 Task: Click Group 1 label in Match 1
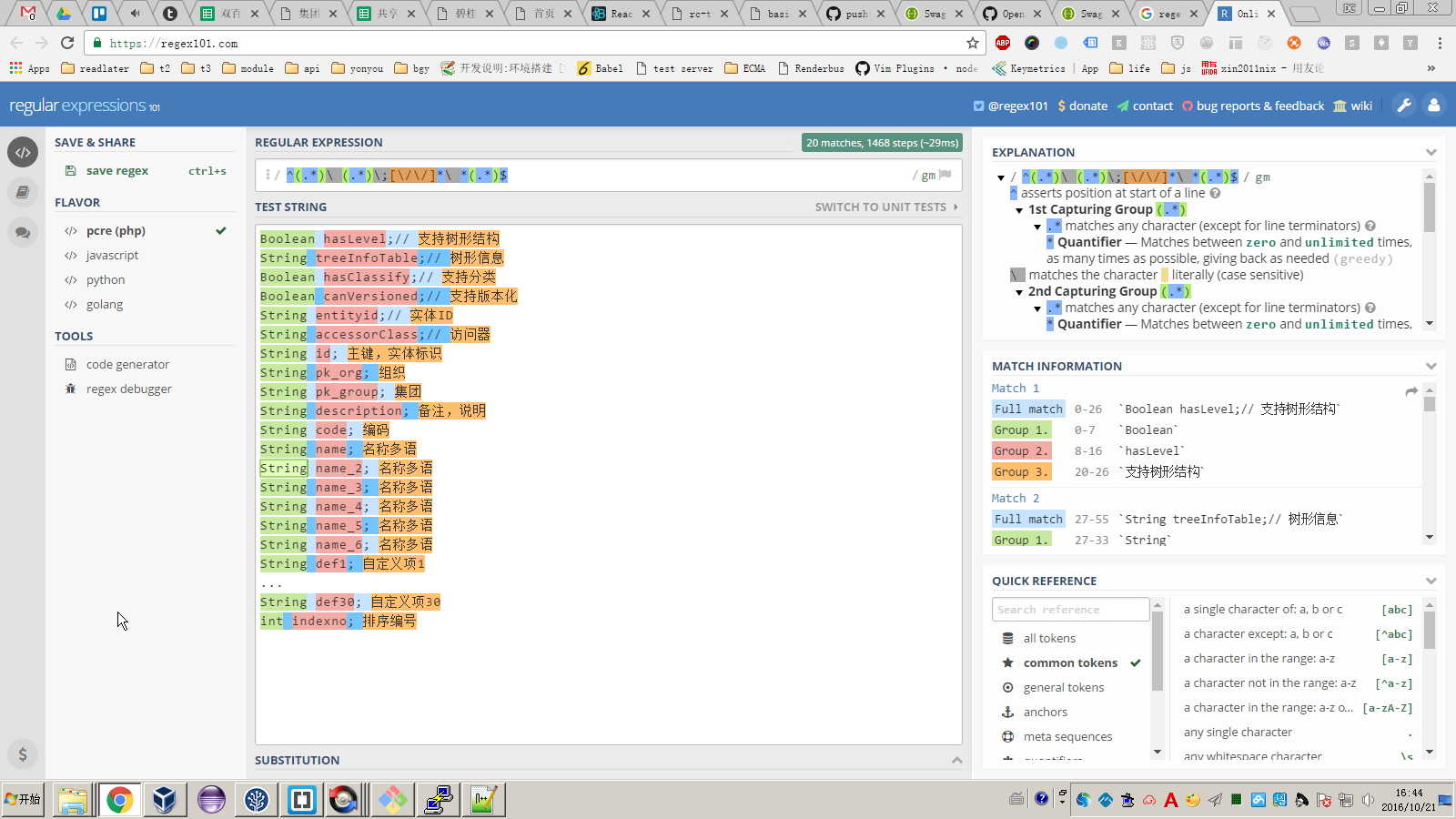coord(1021,430)
